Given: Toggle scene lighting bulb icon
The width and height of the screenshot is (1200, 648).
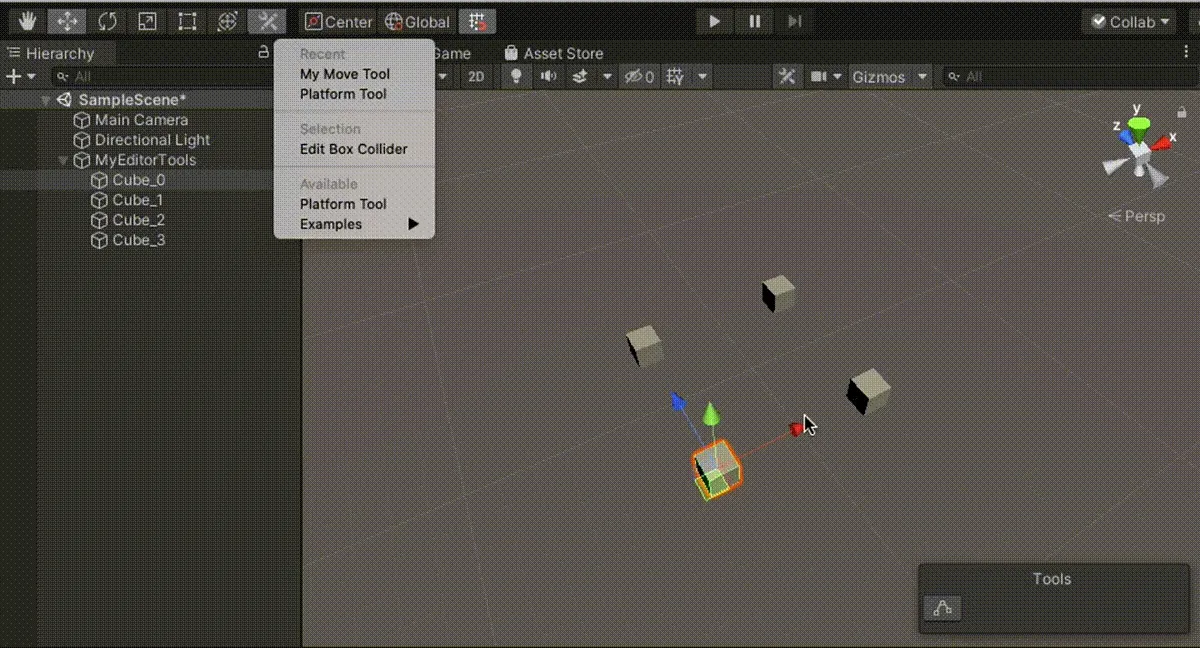Looking at the screenshot, I should click(516, 77).
